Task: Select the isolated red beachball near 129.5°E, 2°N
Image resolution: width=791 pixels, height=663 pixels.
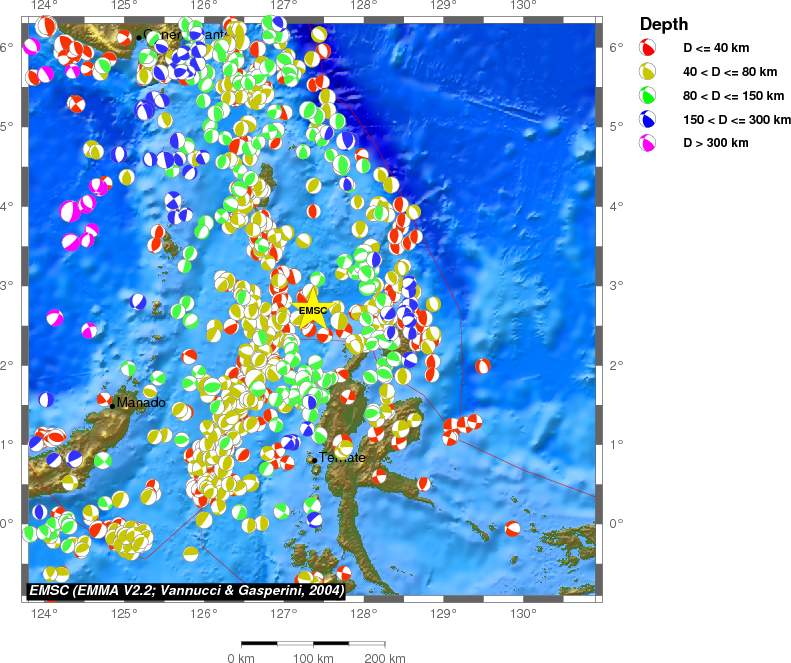Action: (x=483, y=366)
